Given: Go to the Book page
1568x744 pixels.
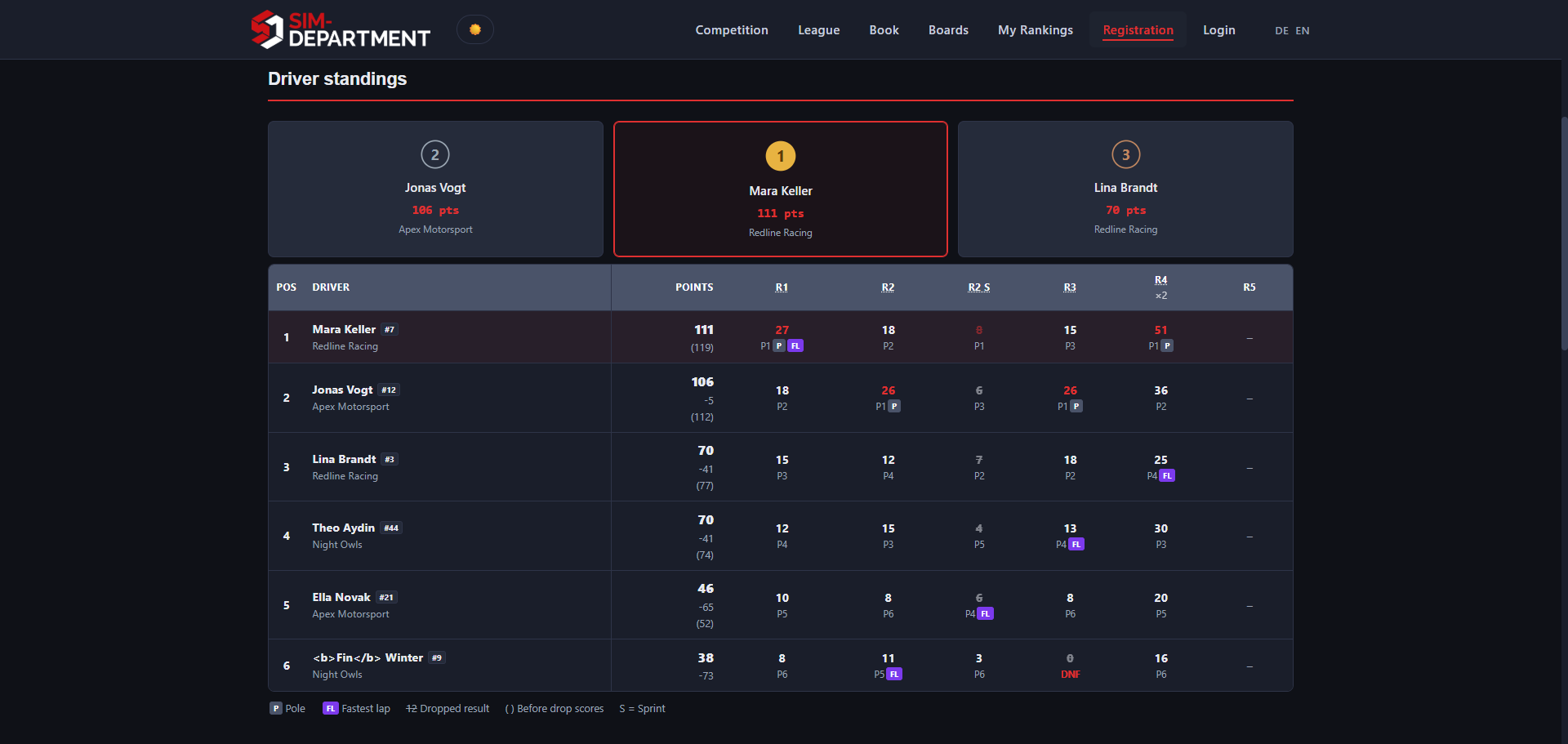Looking at the screenshot, I should click(x=884, y=30).
